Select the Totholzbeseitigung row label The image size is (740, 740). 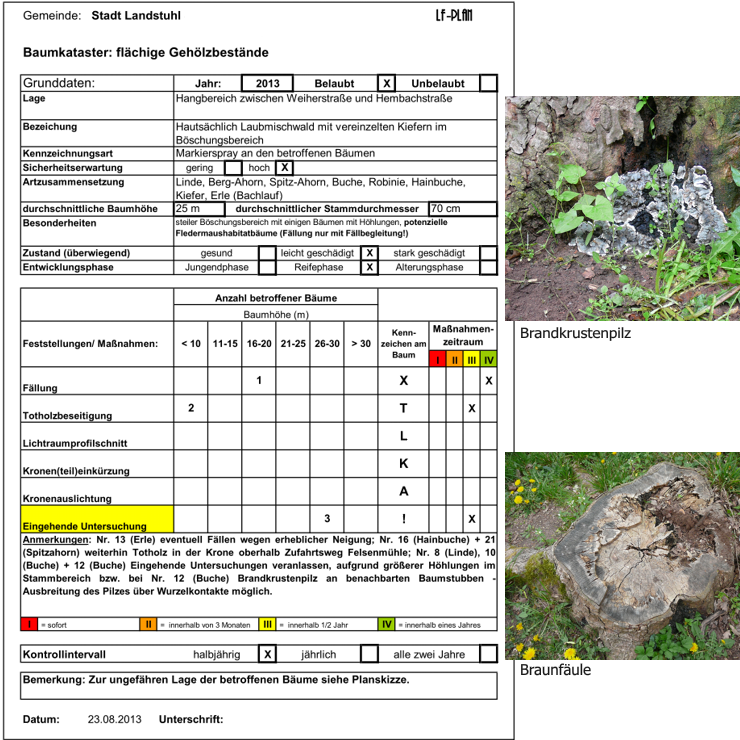click(67, 416)
